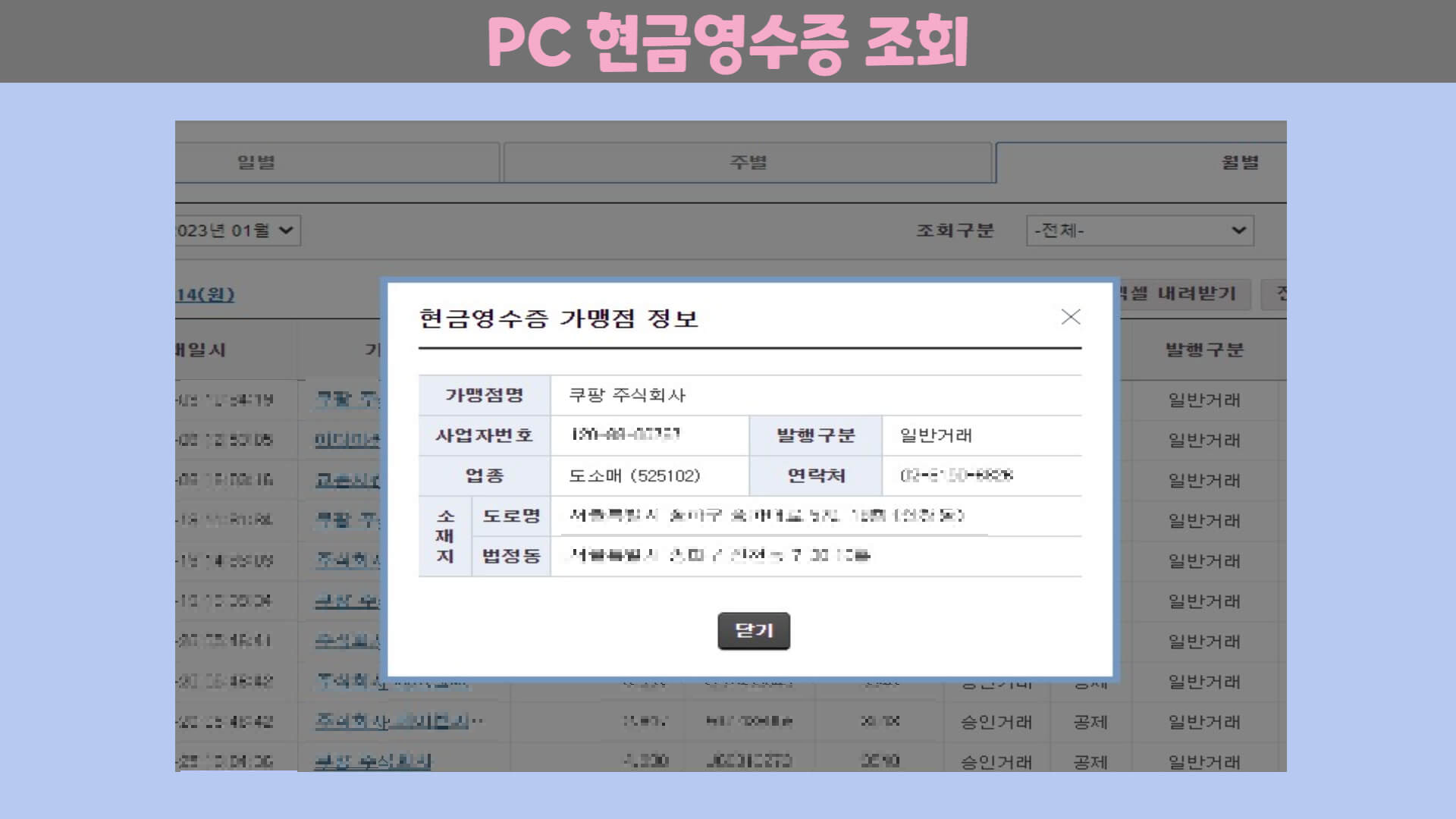The height and width of the screenshot is (819, 1456).
Task: Click the 사업자번호 value in dialog
Action: click(626, 435)
